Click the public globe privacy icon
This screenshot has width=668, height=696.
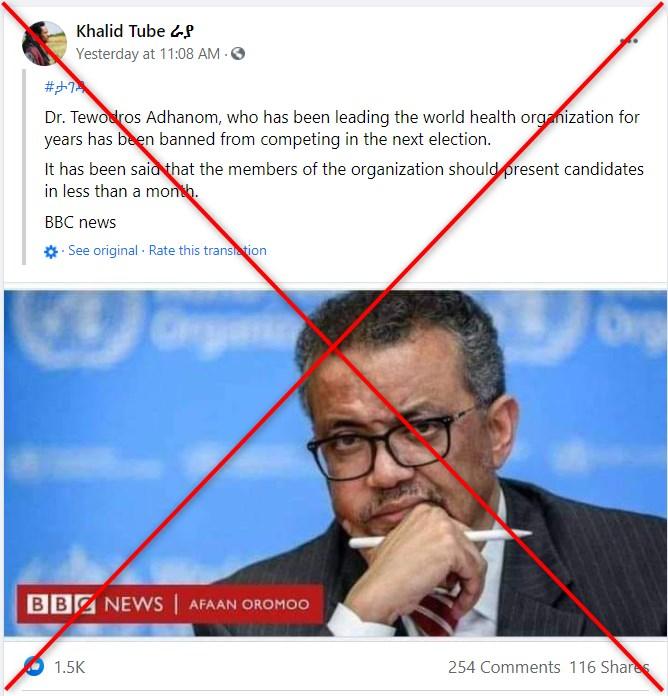coord(238,54)
